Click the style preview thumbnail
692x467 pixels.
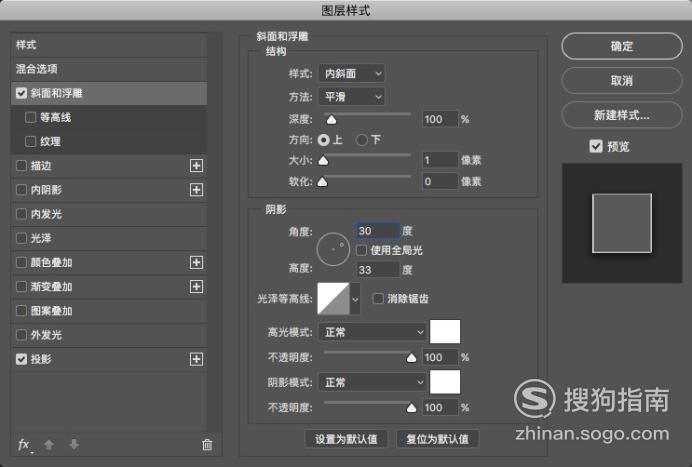pyautogui.click(x=622, y=223)
